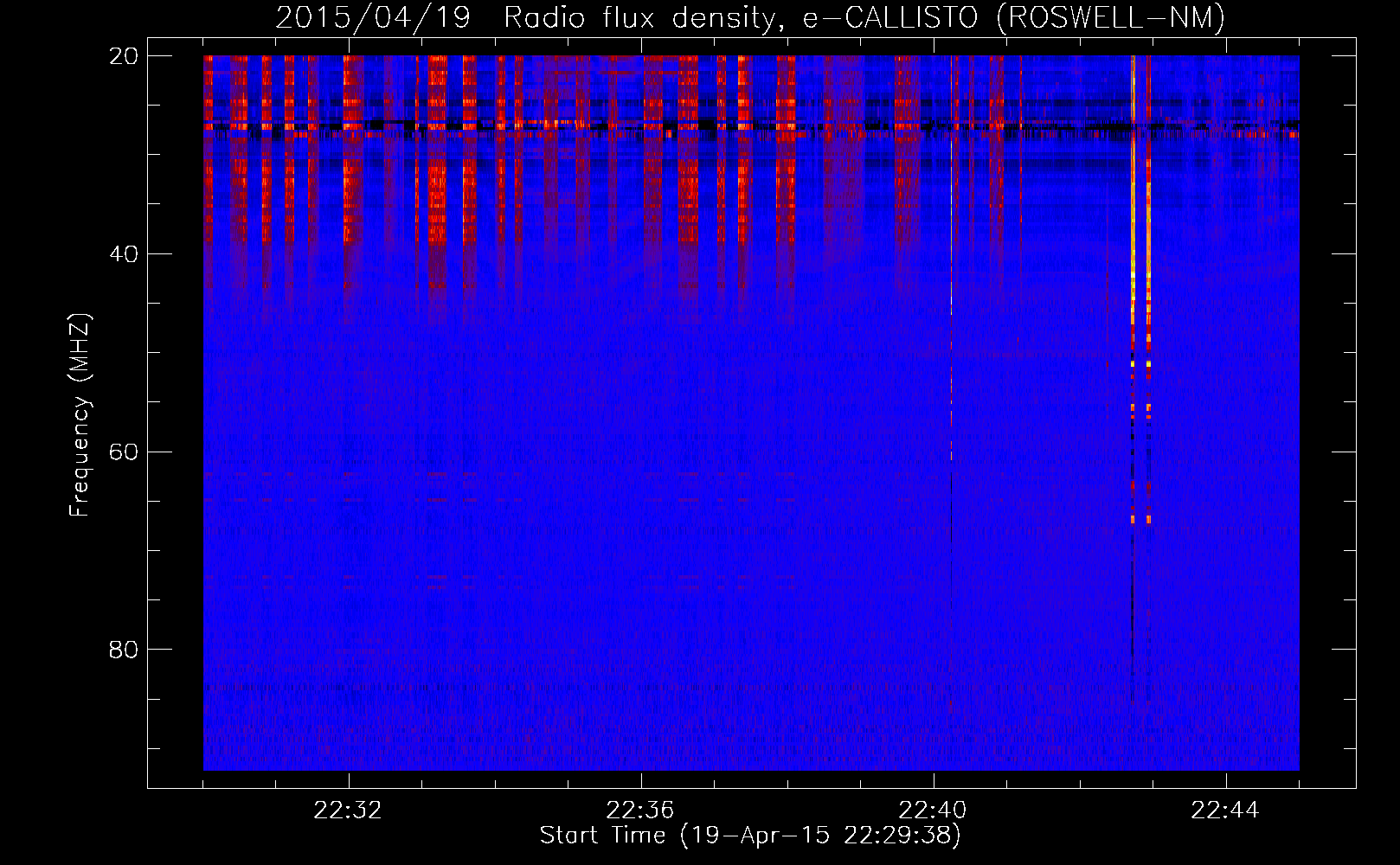
Task: Click the 60 frequency tick label
Action: (124, 452)
